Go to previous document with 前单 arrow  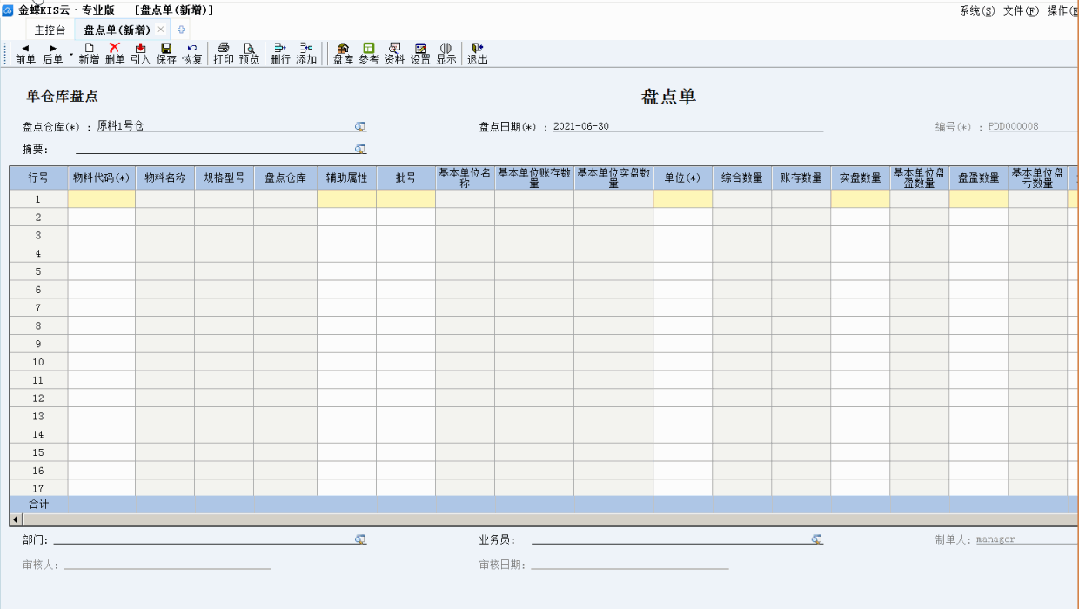(25, 53)
